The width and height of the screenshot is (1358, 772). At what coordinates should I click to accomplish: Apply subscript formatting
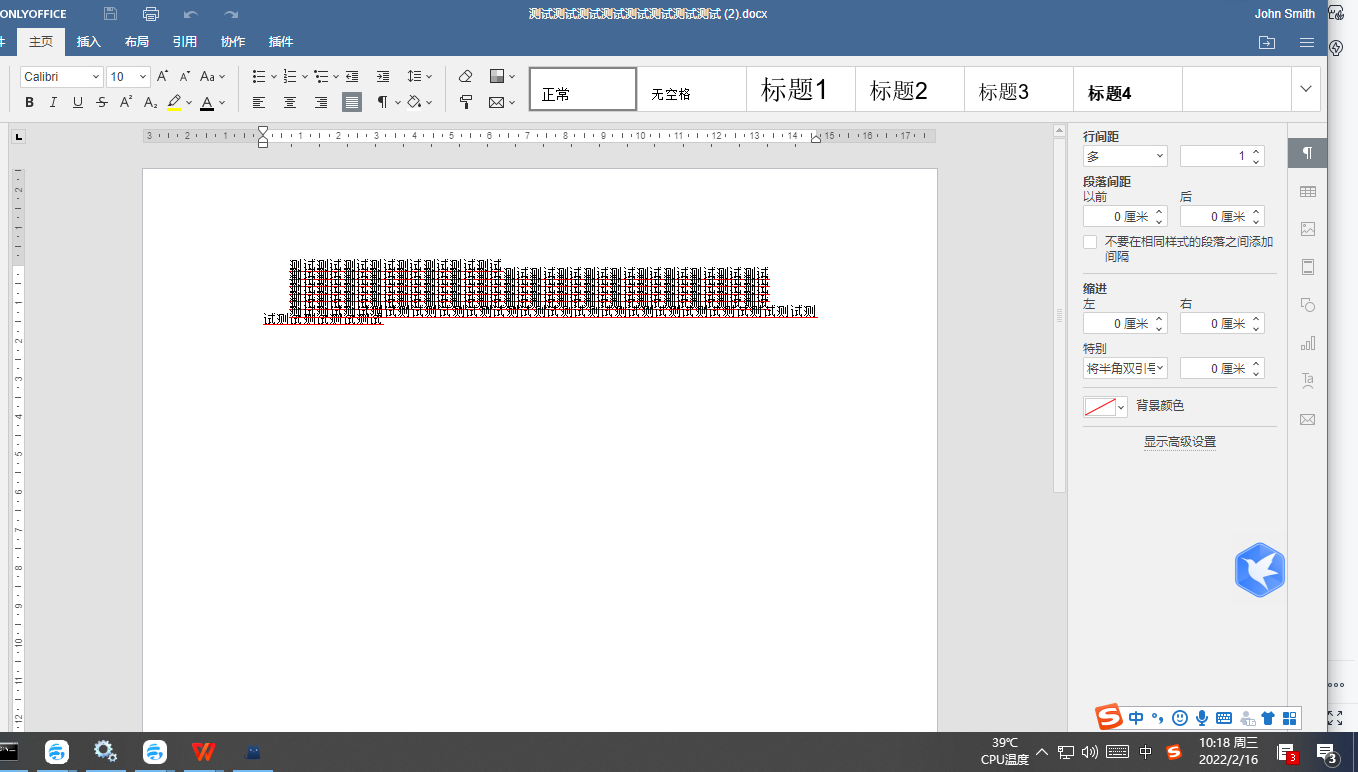pos(150,102)
